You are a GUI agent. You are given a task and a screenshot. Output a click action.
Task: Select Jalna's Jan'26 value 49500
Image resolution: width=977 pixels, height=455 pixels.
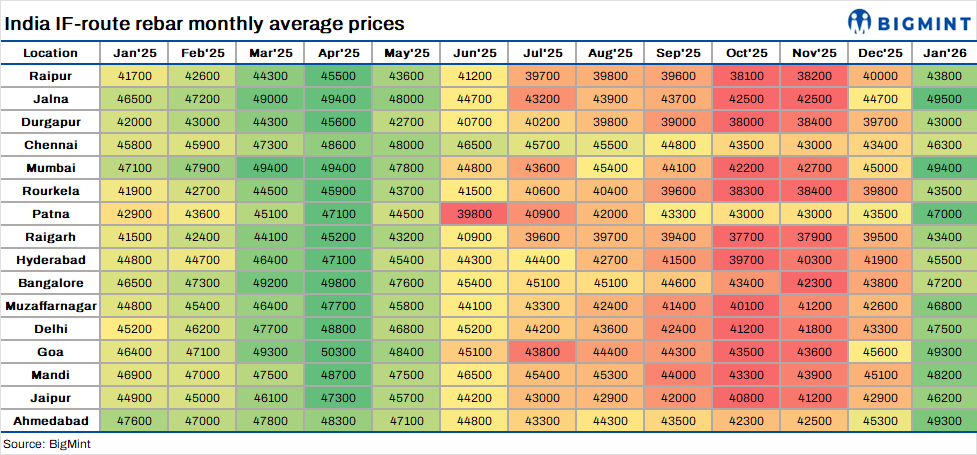click(944, 98)
